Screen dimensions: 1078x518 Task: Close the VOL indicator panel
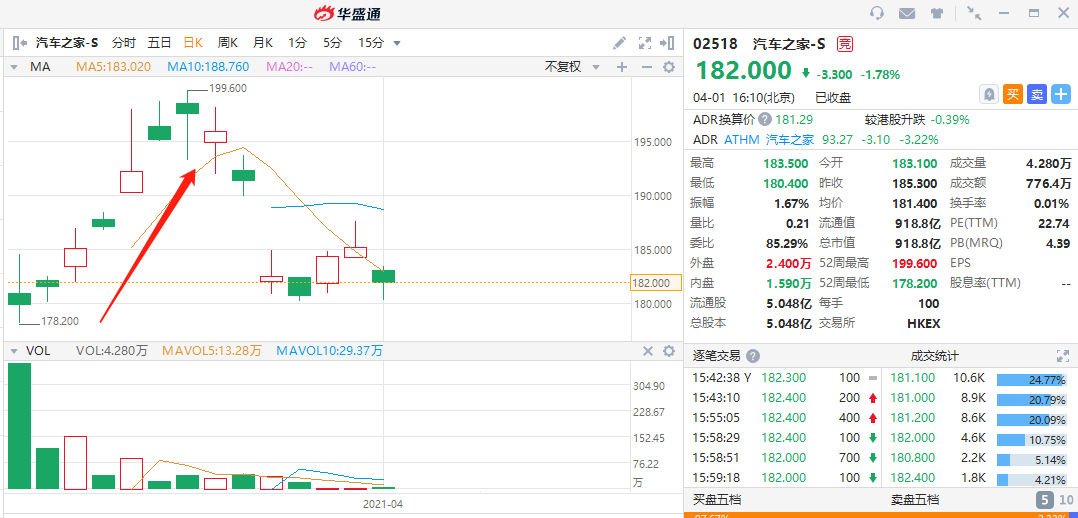click(648, 351)
